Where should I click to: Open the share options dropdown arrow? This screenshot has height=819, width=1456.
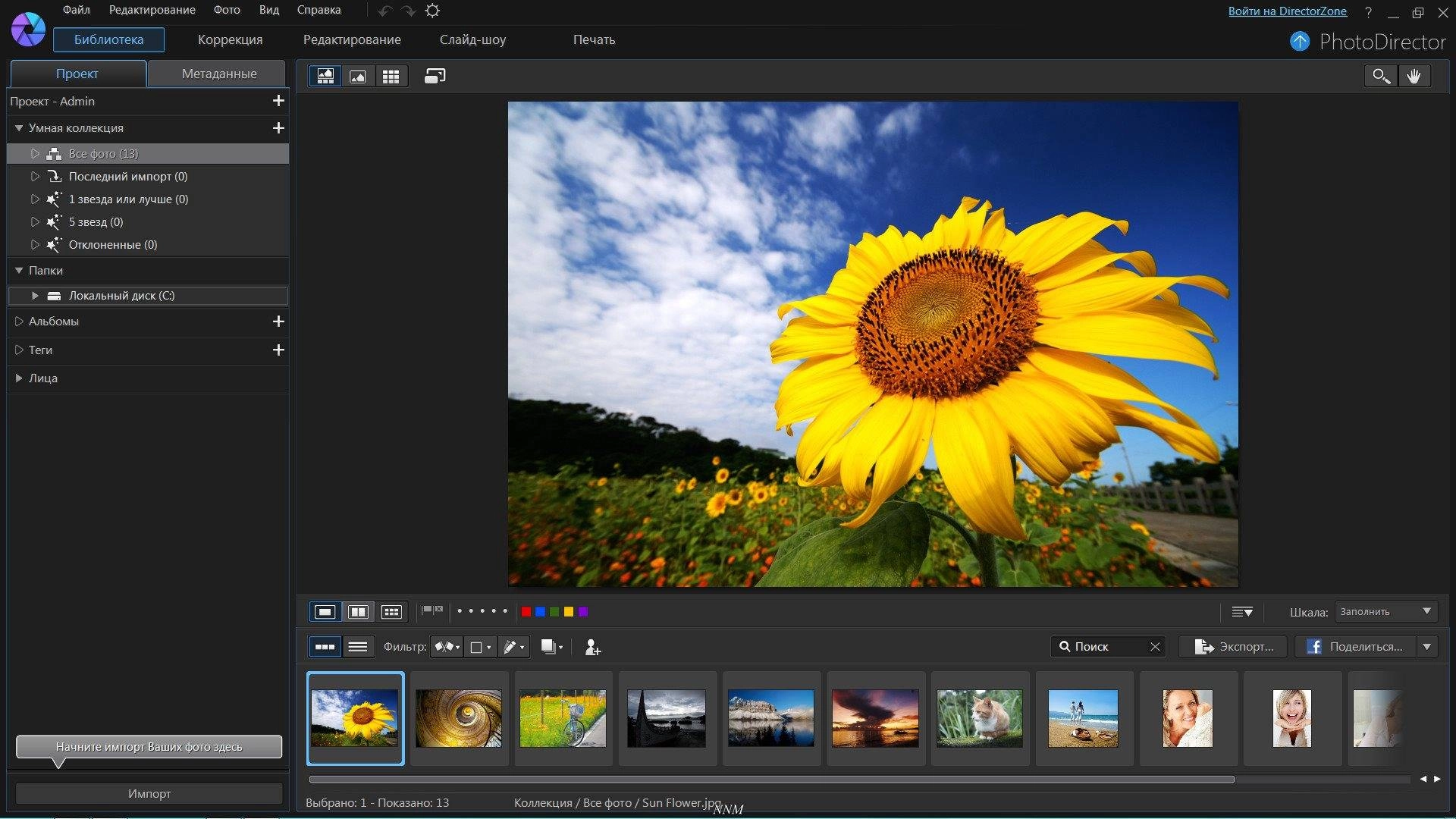pos(1427,647)
